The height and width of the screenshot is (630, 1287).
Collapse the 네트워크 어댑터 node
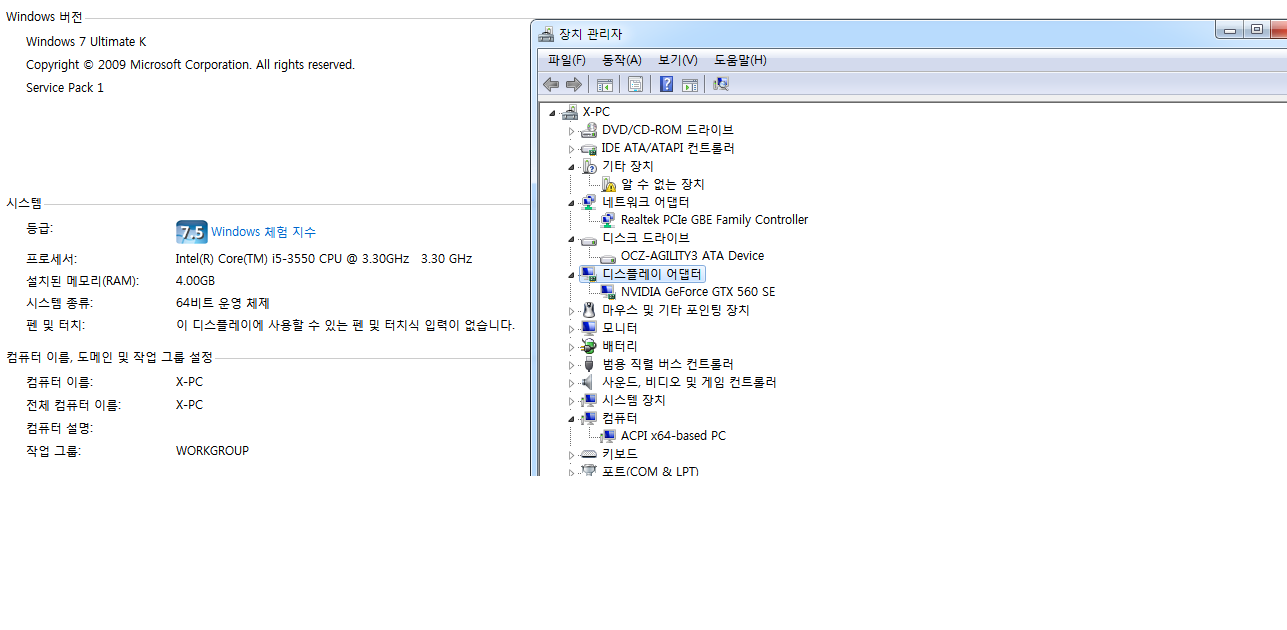coord(572,203)
